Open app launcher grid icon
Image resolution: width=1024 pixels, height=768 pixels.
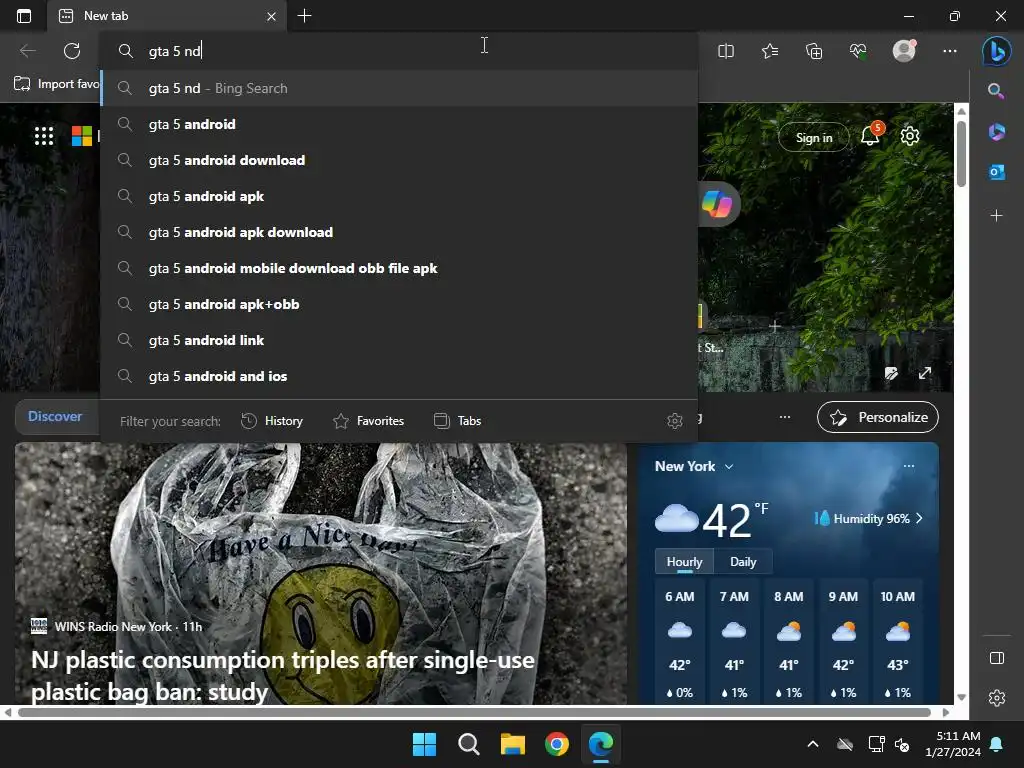click(x=44, y=136)
